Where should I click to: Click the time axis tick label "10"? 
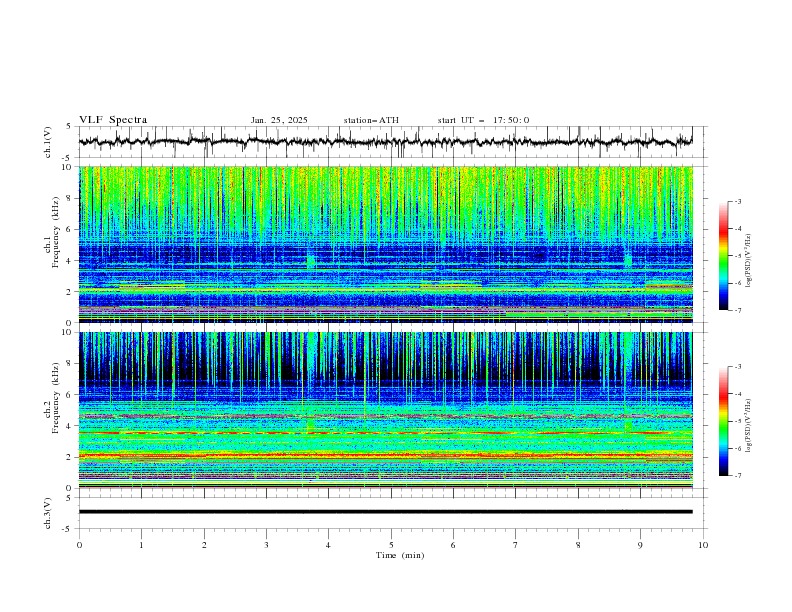[x=703, y=545]
